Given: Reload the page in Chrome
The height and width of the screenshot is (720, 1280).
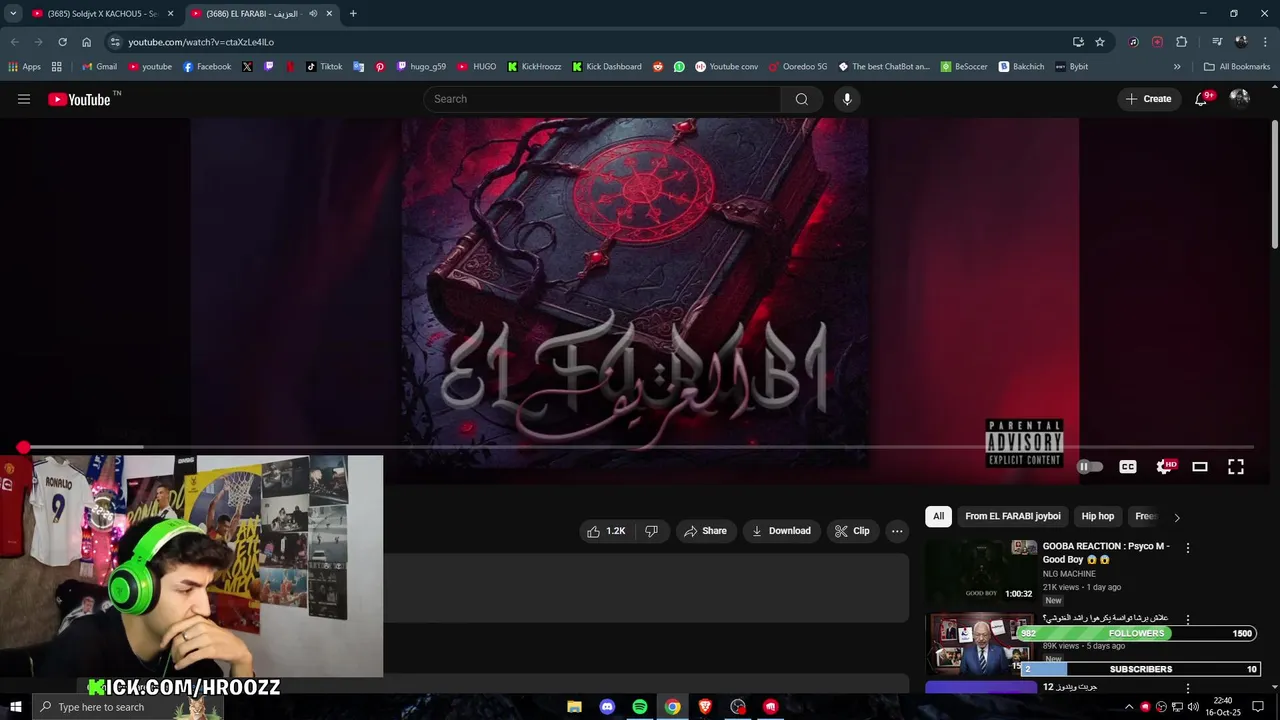Looking at the screenshot, I should (x=62, y=42).
